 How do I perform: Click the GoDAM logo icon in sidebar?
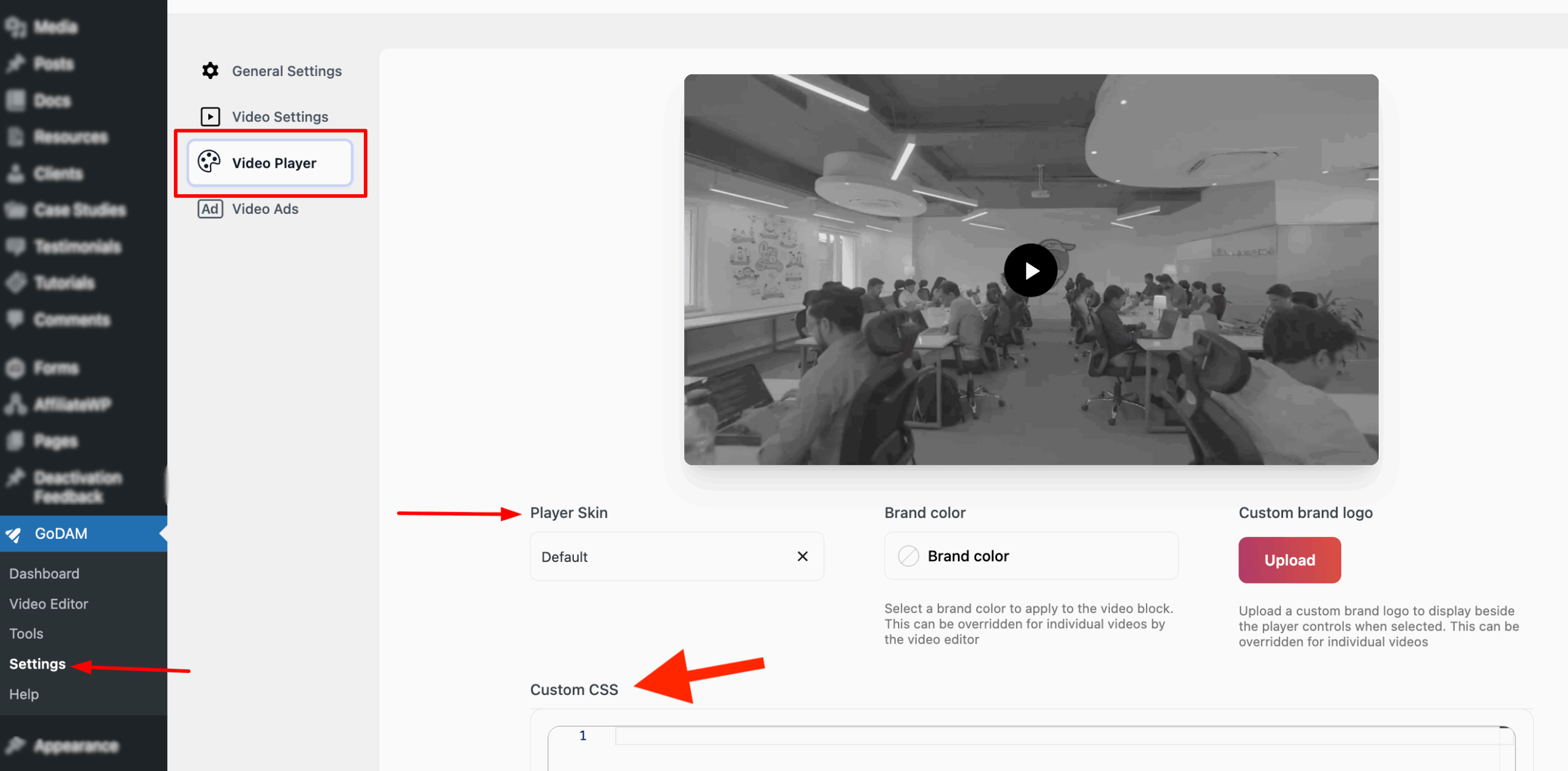click(x=13, y=534)
